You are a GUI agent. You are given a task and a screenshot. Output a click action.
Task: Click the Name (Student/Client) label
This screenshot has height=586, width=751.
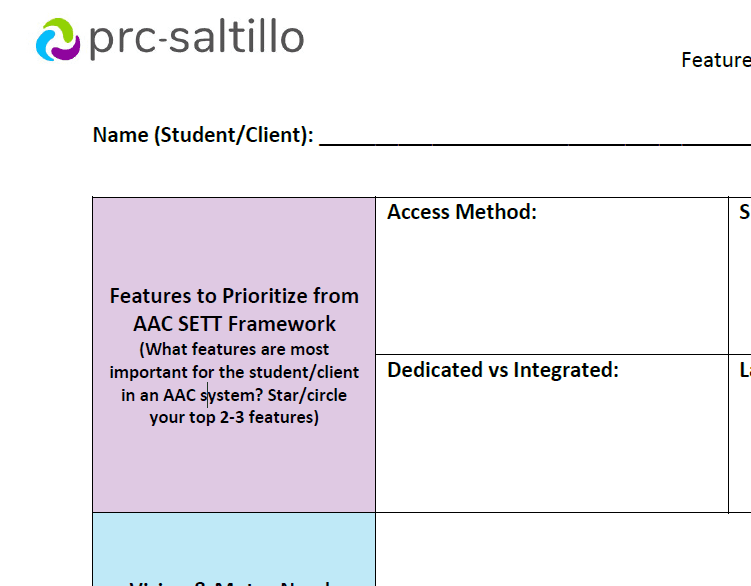click(203, 135)
